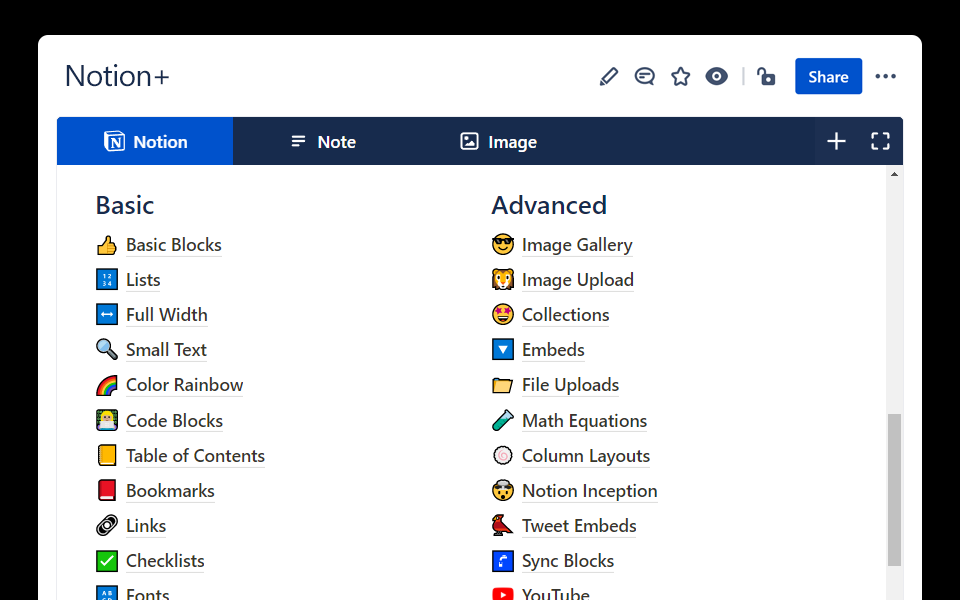Click the red bird icon beside Tweet Embeds
The width and height of the screenshot is (960, 600).
click(503, 525)
